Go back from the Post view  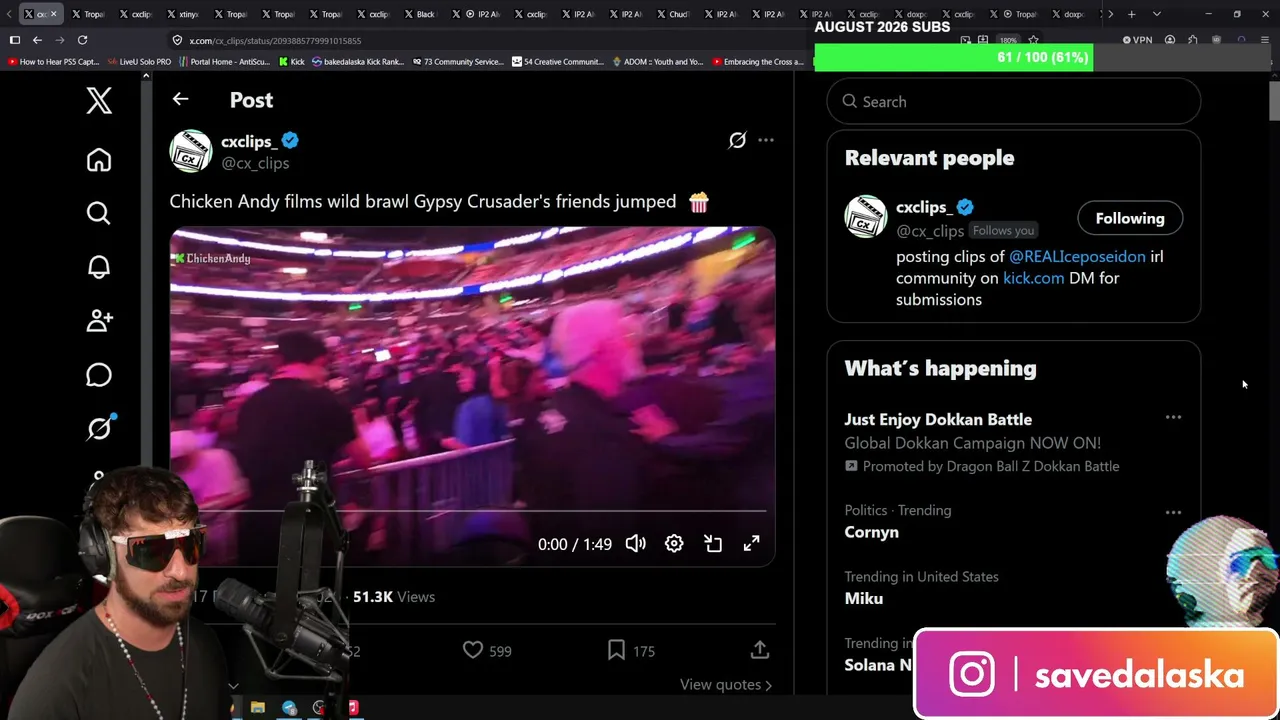180,99
